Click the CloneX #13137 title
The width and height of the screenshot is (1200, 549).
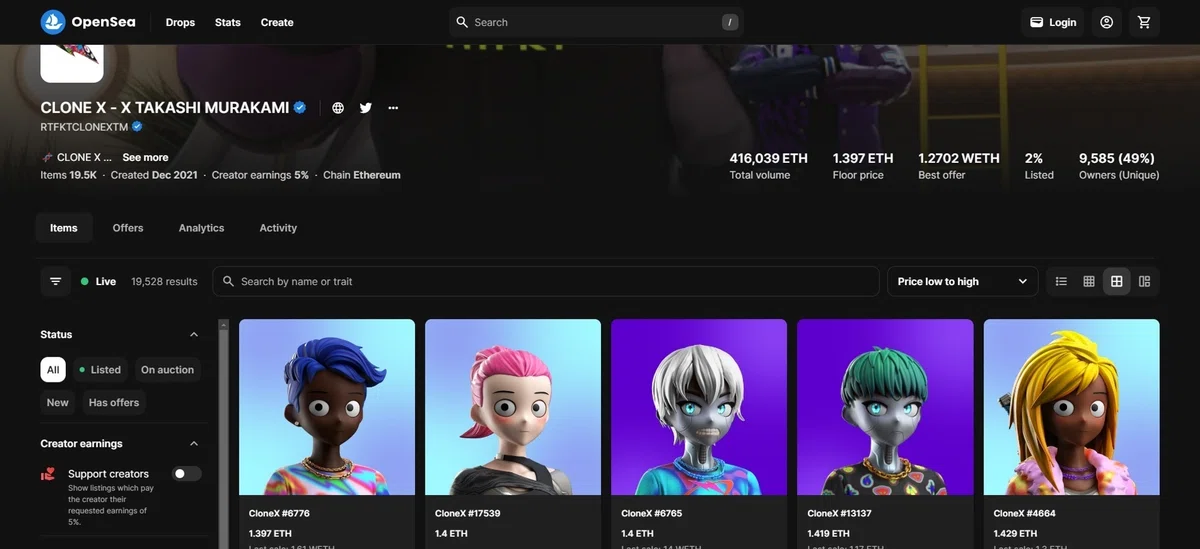click(838, 513)
